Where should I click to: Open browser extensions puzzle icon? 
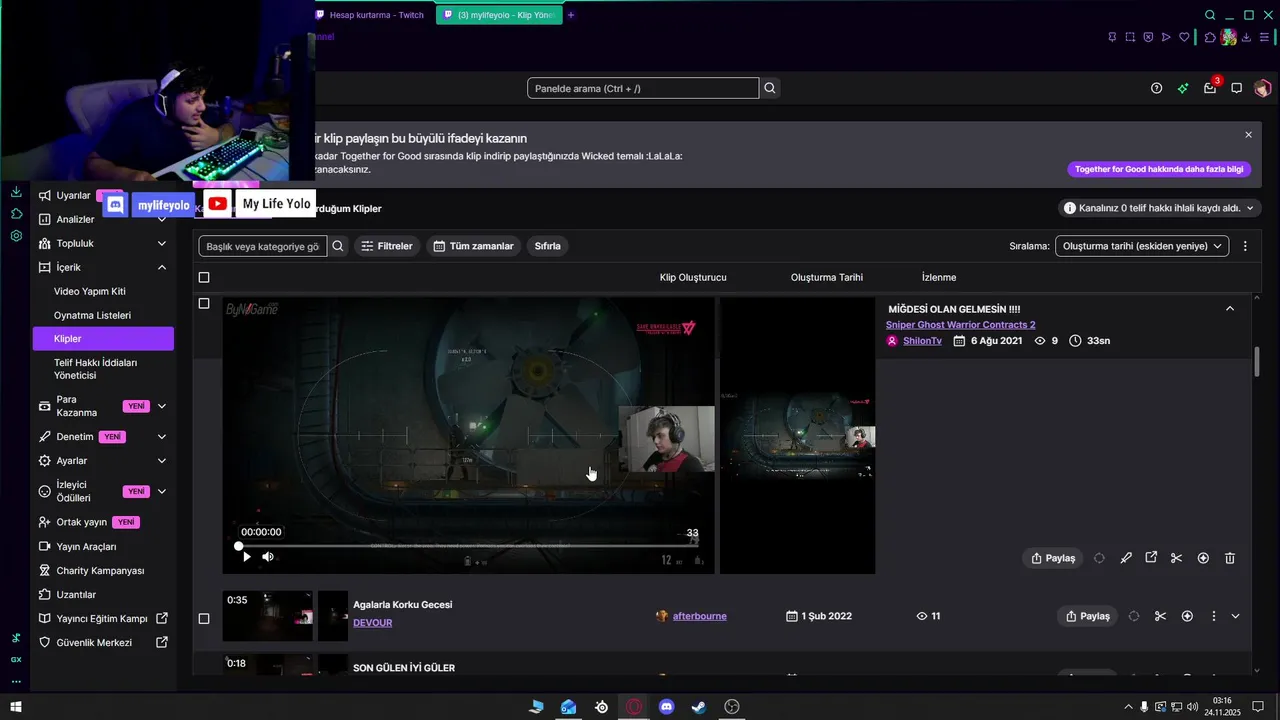[1210, 37]
